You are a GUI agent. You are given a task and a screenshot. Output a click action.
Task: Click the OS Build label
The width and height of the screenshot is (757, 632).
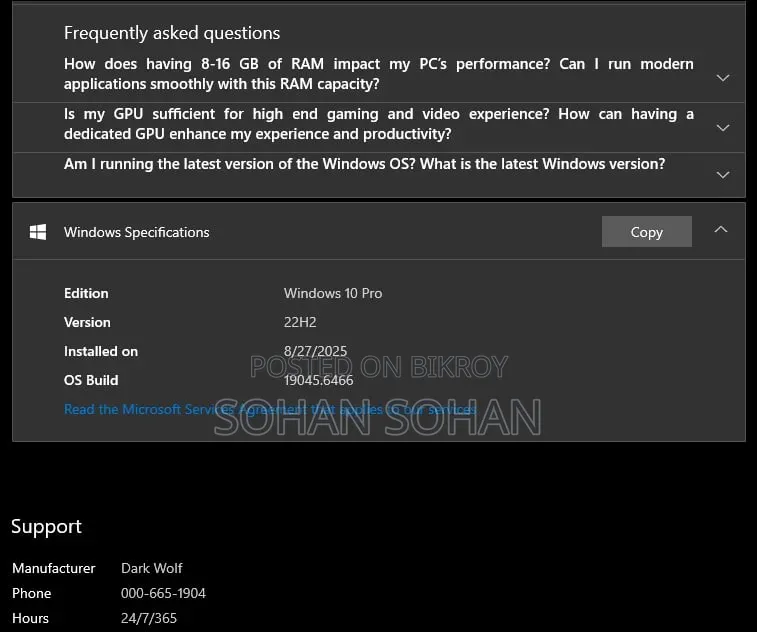(91, 380)
